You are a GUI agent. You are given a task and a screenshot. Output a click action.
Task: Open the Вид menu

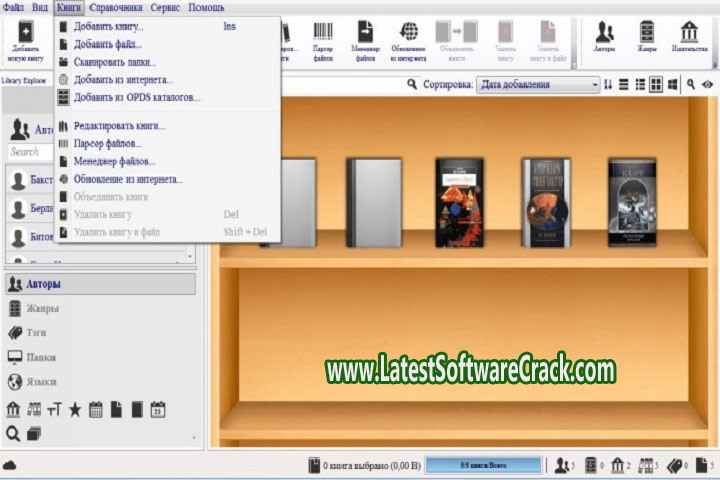pos(40,7)
